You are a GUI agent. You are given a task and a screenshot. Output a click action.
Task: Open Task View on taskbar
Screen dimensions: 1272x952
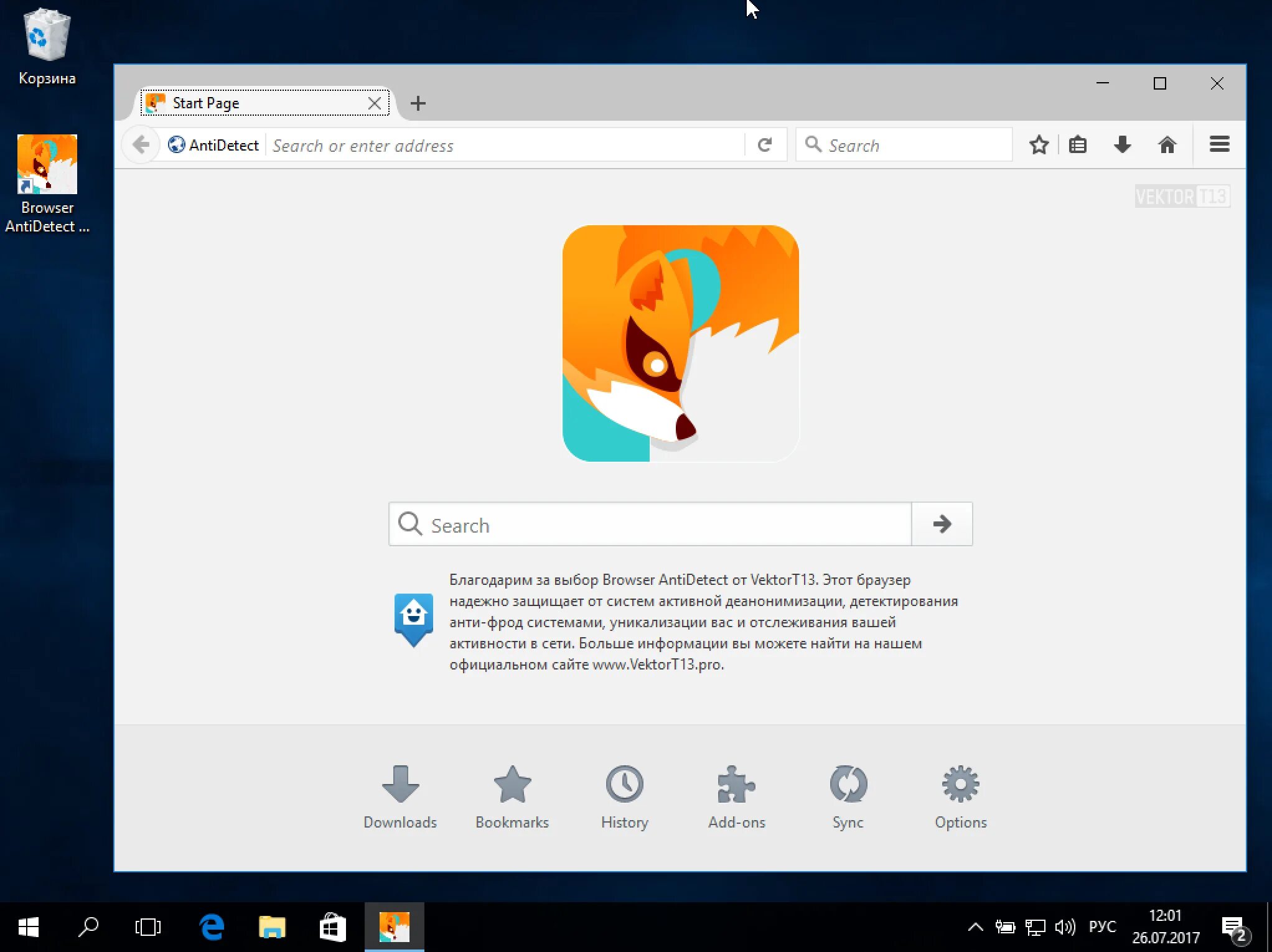pos(148,927)
